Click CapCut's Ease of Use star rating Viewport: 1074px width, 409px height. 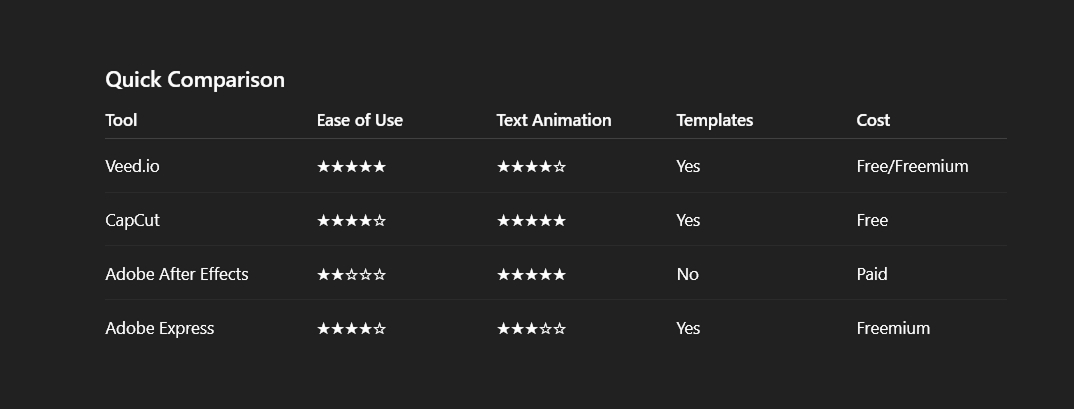(x=351, y=220)
